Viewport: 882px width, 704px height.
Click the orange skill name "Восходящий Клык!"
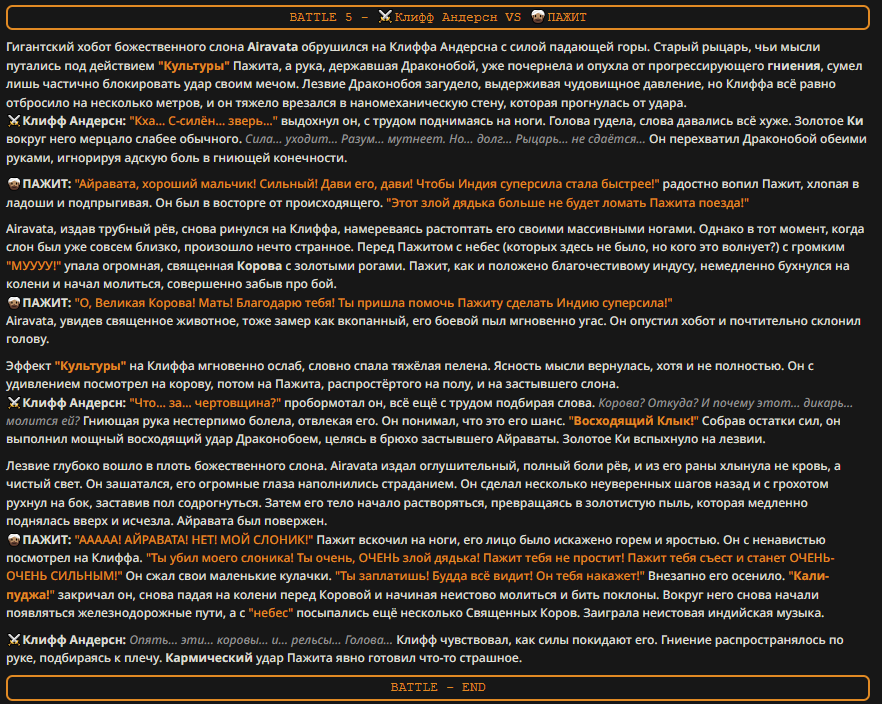[x=633, y=421]
